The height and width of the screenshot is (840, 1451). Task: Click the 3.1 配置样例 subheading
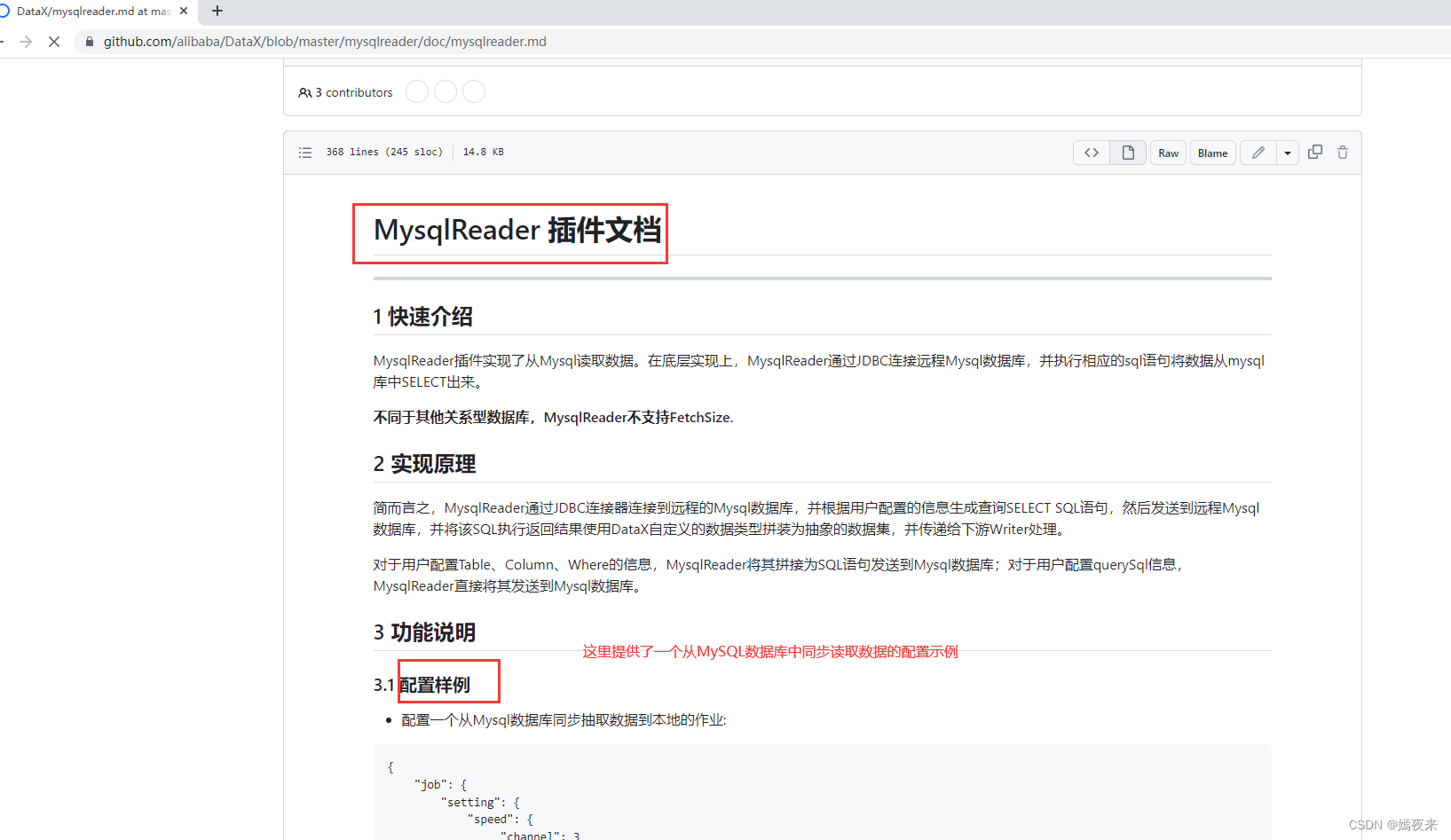[x=422, y=685]
